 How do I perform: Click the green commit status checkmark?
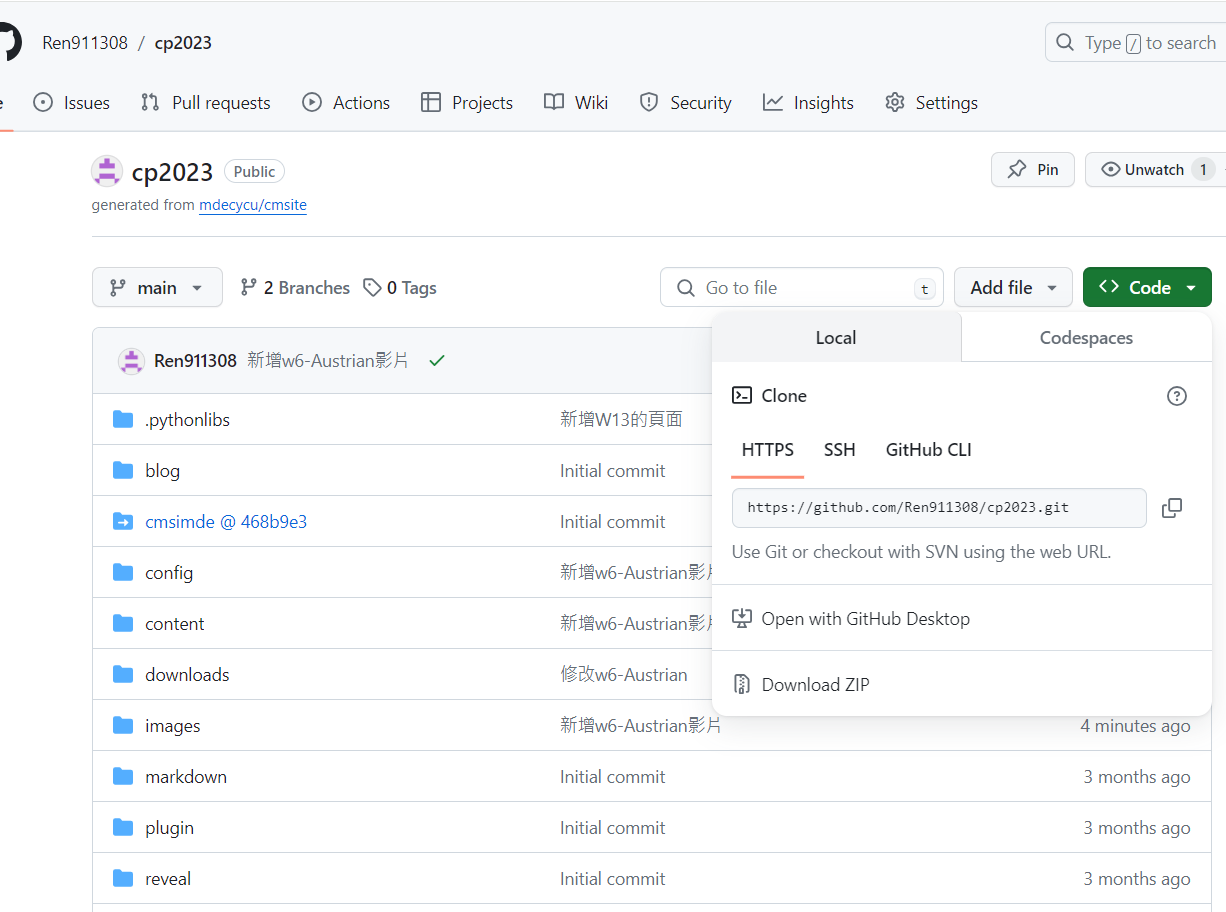[436, 361]
